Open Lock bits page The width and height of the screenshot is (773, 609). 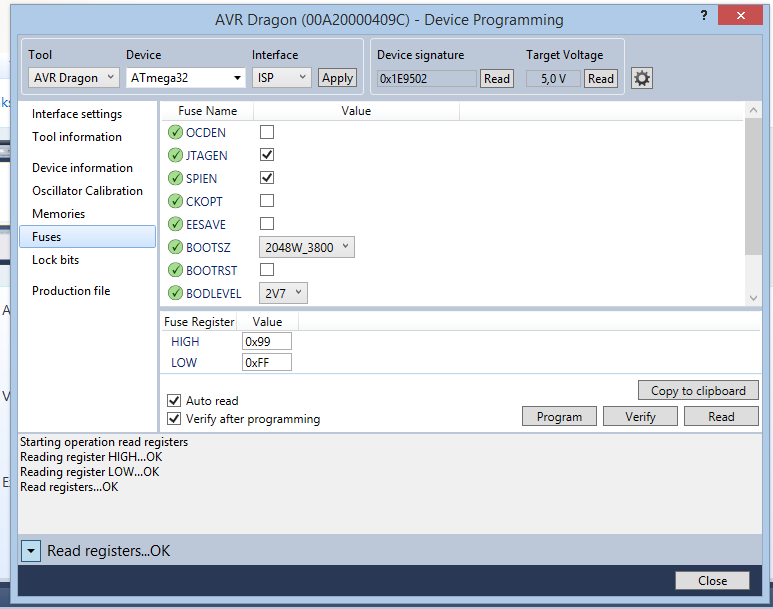[56, 260]
